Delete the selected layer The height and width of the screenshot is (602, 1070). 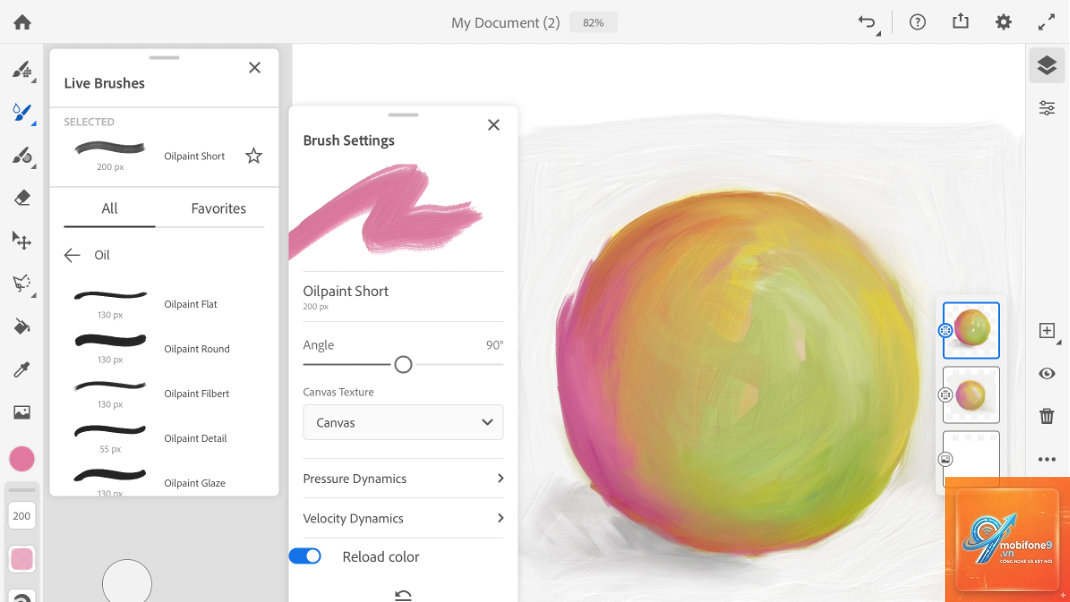(x=1047, y=416)
